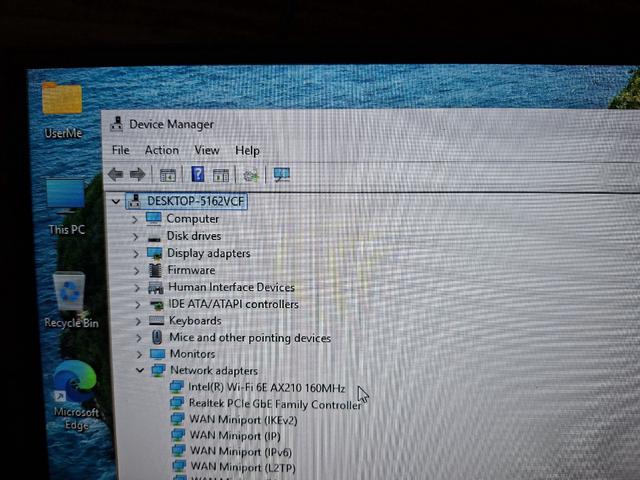Image resolution: width=640 pixels, height=480 pixels.
Task: Select Intel(R) Wi-Fi 6E AX210 160MHz
Action: pyautogui.click(x=267, y=388)
